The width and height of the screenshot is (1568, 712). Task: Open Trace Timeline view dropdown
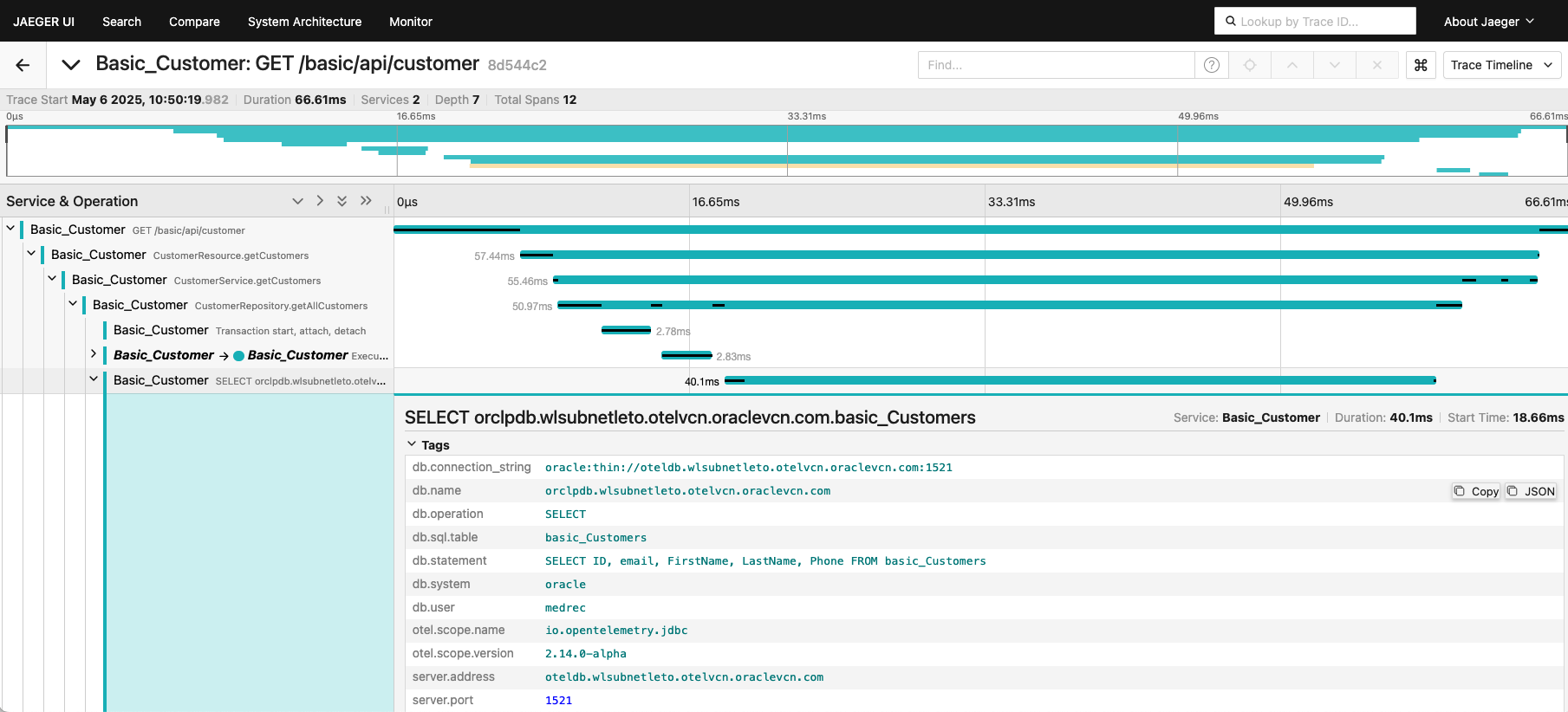(1501, 65)
